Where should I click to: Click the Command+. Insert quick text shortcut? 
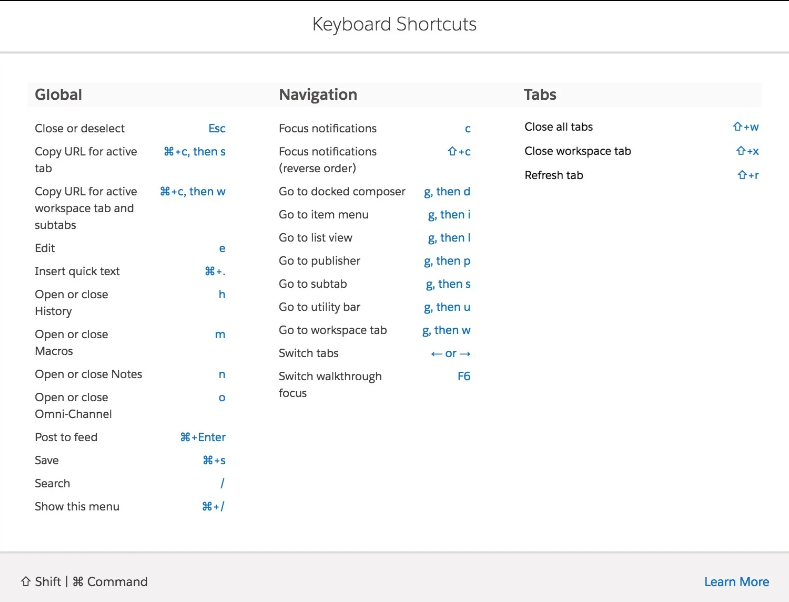(214, 272)
